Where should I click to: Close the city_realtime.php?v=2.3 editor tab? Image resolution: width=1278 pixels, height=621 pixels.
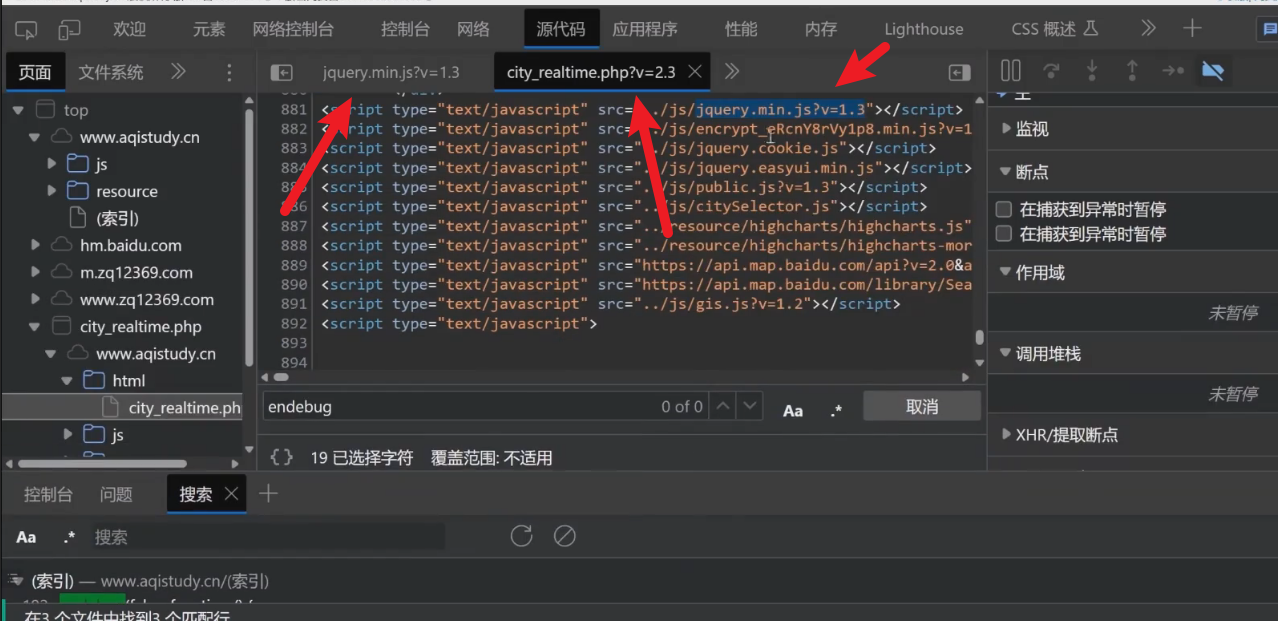[x=695, y=72]
